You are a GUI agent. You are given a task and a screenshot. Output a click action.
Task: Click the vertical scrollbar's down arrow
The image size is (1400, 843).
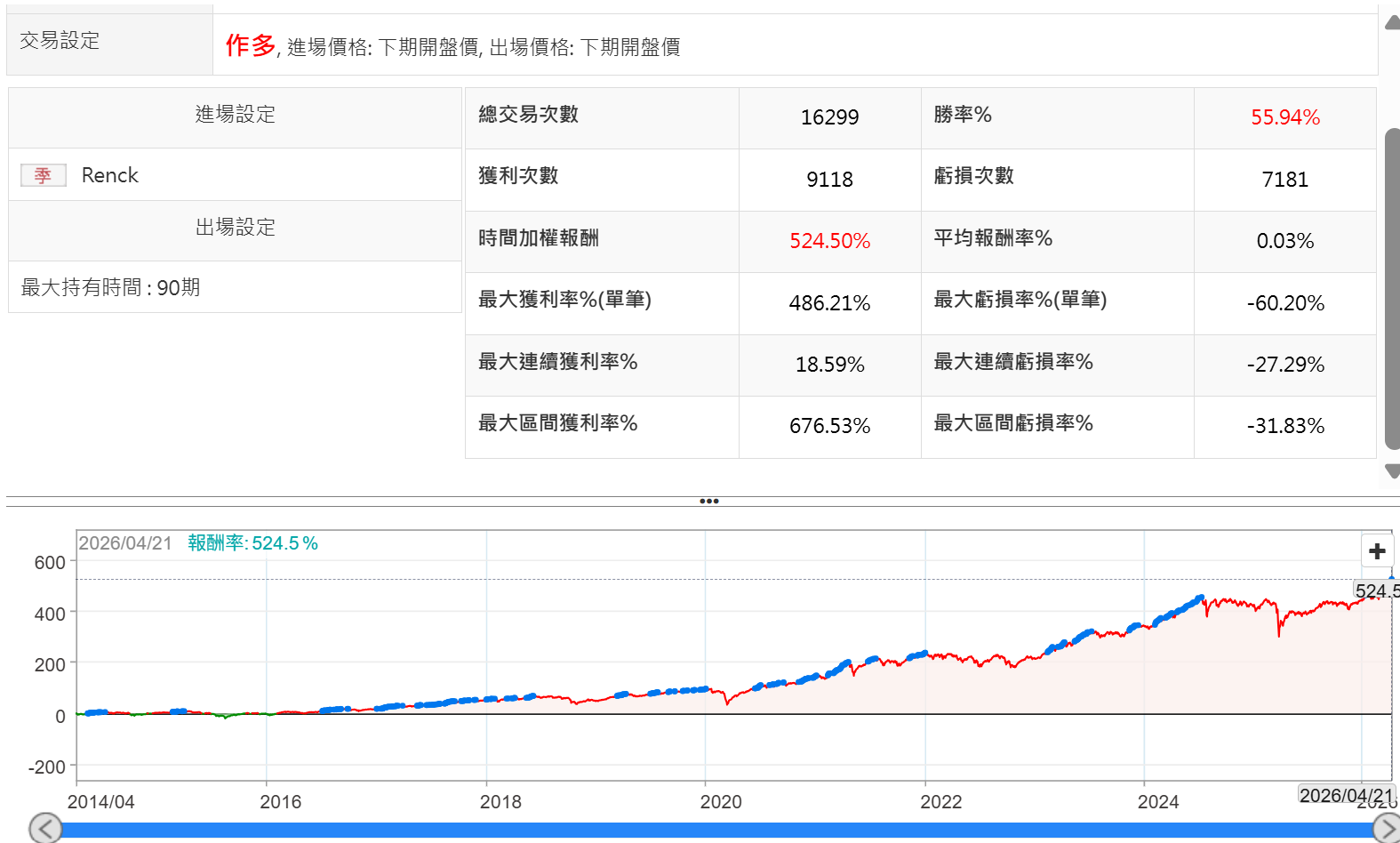tap(1392, 471)
